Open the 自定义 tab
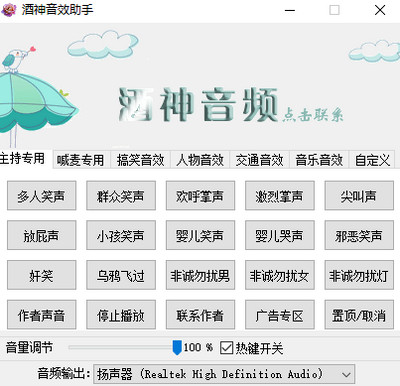400x386 pixels. (372, 160)
